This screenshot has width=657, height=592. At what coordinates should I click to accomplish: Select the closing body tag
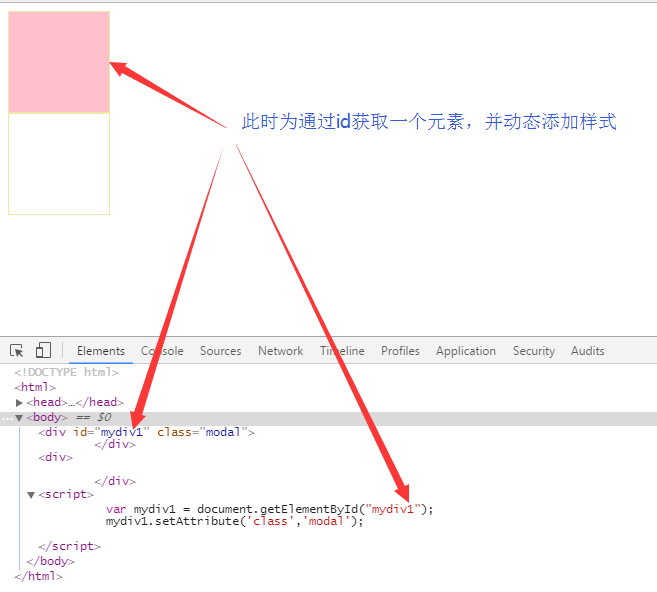[x=51, y=561]
